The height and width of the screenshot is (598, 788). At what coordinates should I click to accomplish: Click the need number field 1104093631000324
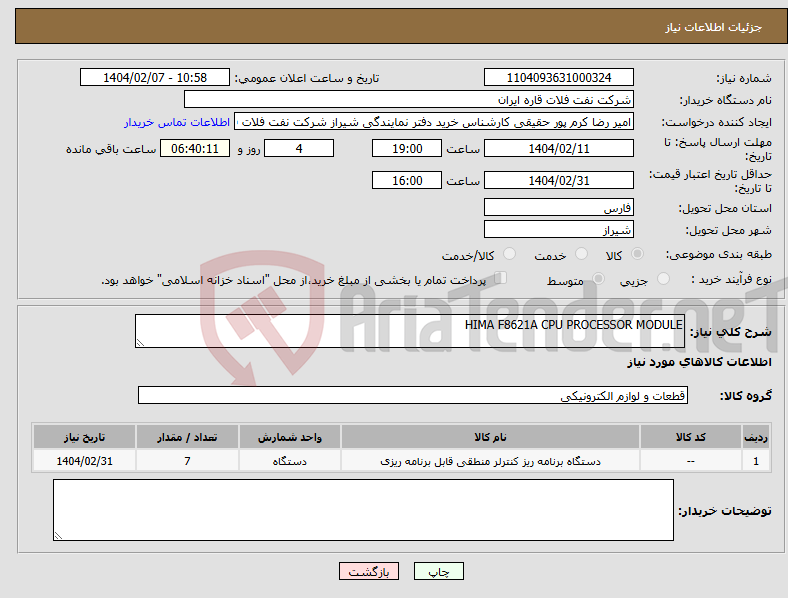tap(559, 78)
